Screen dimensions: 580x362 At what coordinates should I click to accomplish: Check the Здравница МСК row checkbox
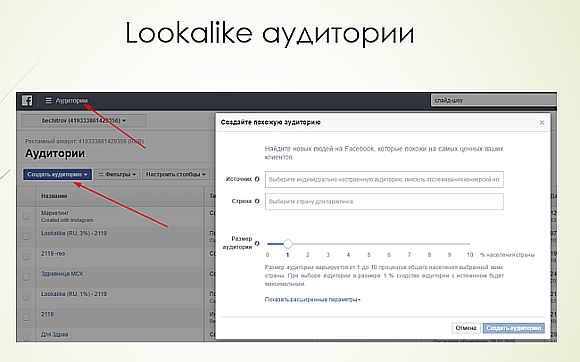point(26,277)
